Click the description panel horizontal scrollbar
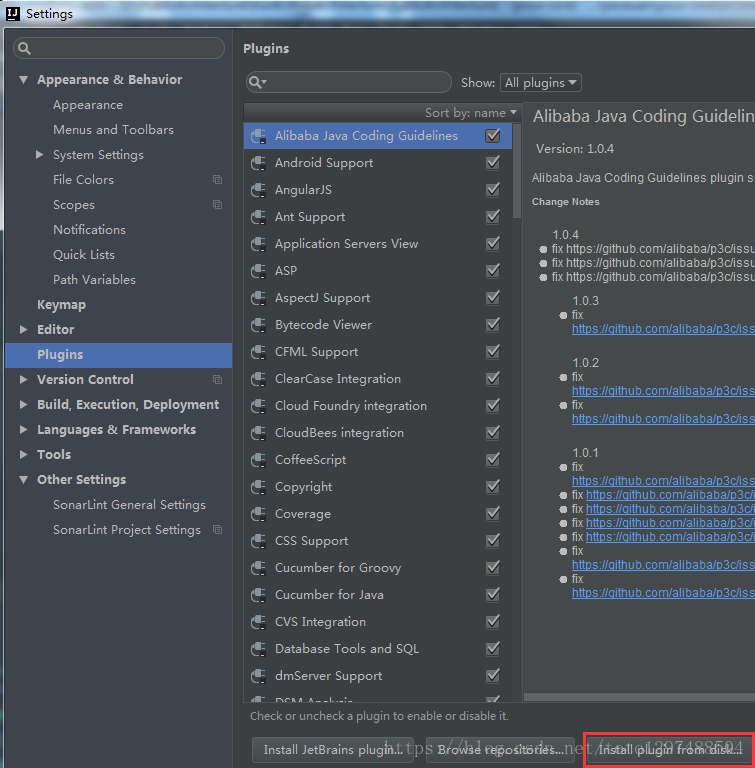755x768 pixels. [x=639, y=697]
